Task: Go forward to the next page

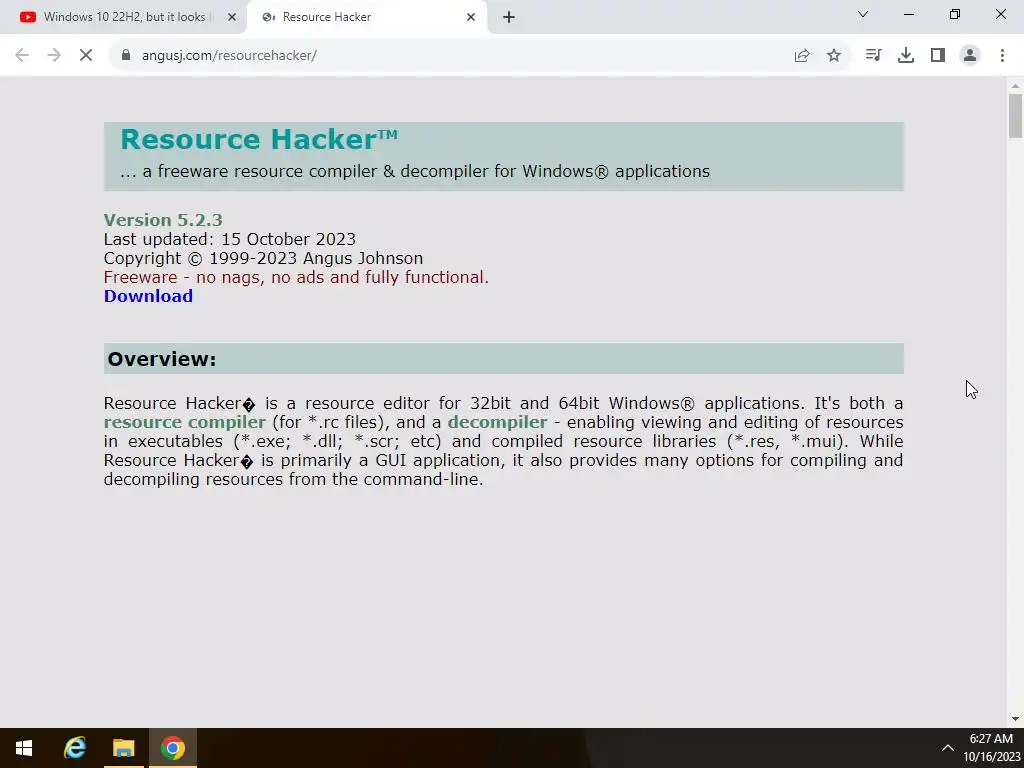Action: pyautogui.click(x=54, y=56)
